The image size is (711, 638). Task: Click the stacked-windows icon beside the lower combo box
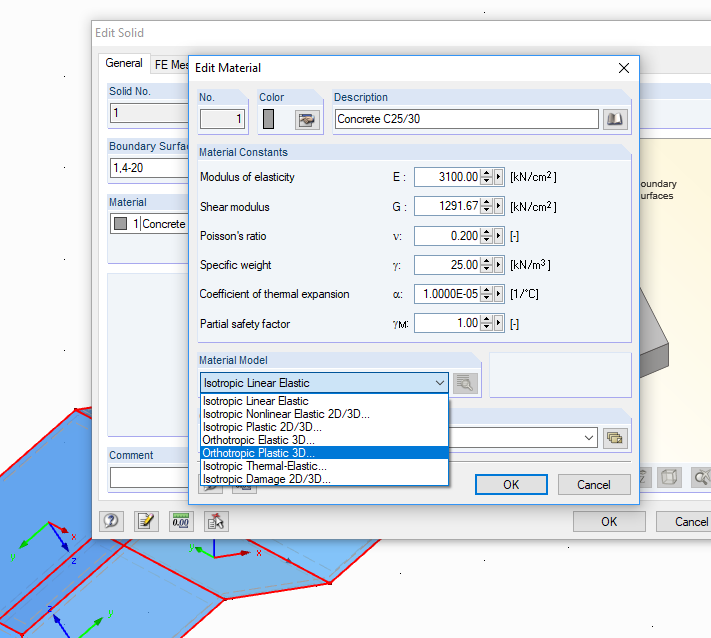[x=615, y=438]
